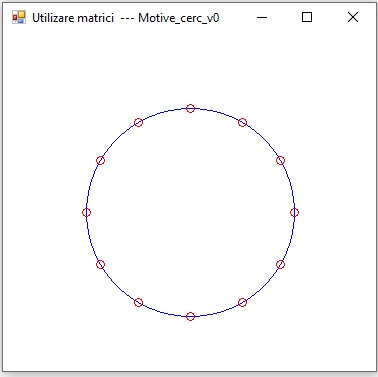Pick the upper-left red marker nearest the top
This screenshot has width=378, height=377.
(x=138, y=122)
